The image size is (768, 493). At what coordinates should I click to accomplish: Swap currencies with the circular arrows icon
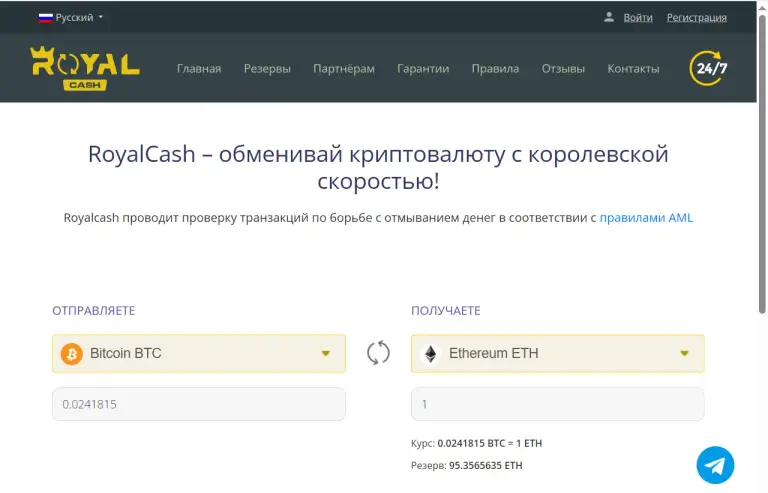pyautogui.click(x=378, y=353)
